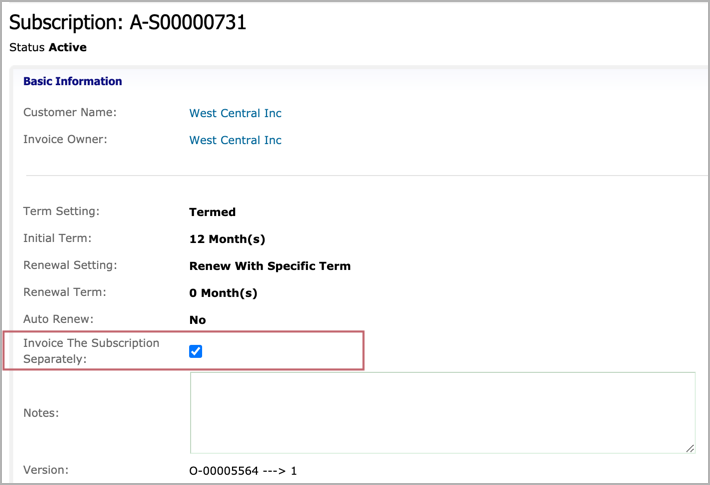710x485 pixels.
Task: Click the 0 Month(s) Renewal Term value
Action: 223,293
